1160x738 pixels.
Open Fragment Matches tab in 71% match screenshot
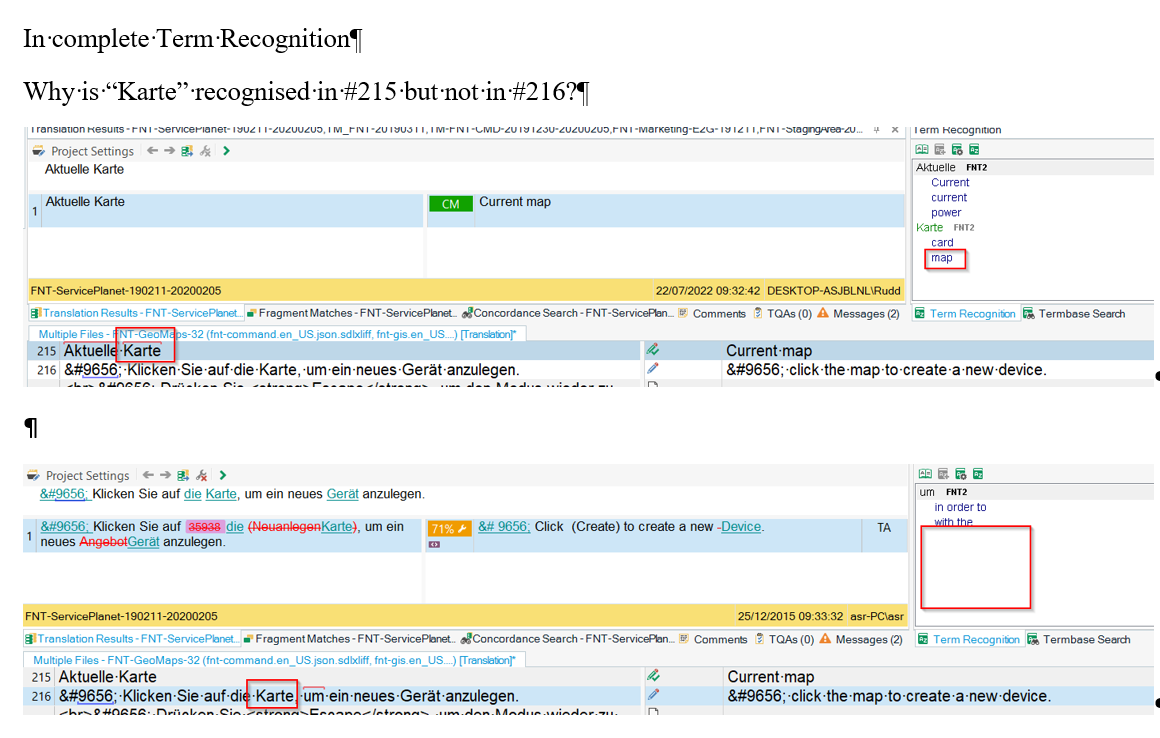tap(350, 639)
